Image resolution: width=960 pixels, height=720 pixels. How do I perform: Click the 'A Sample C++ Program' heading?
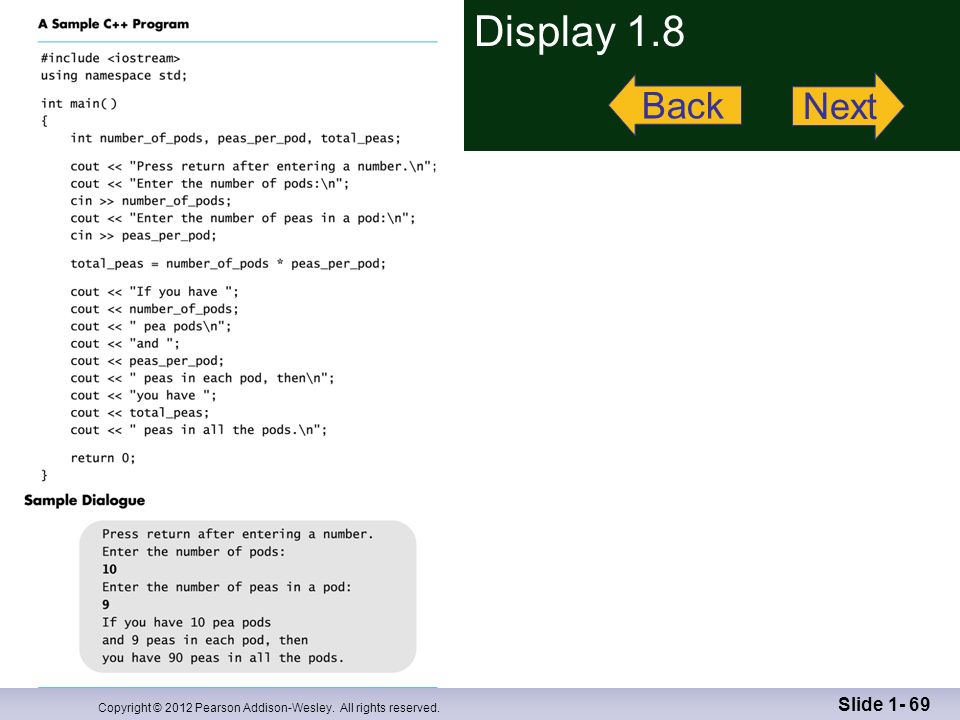[x=113, y=24]
